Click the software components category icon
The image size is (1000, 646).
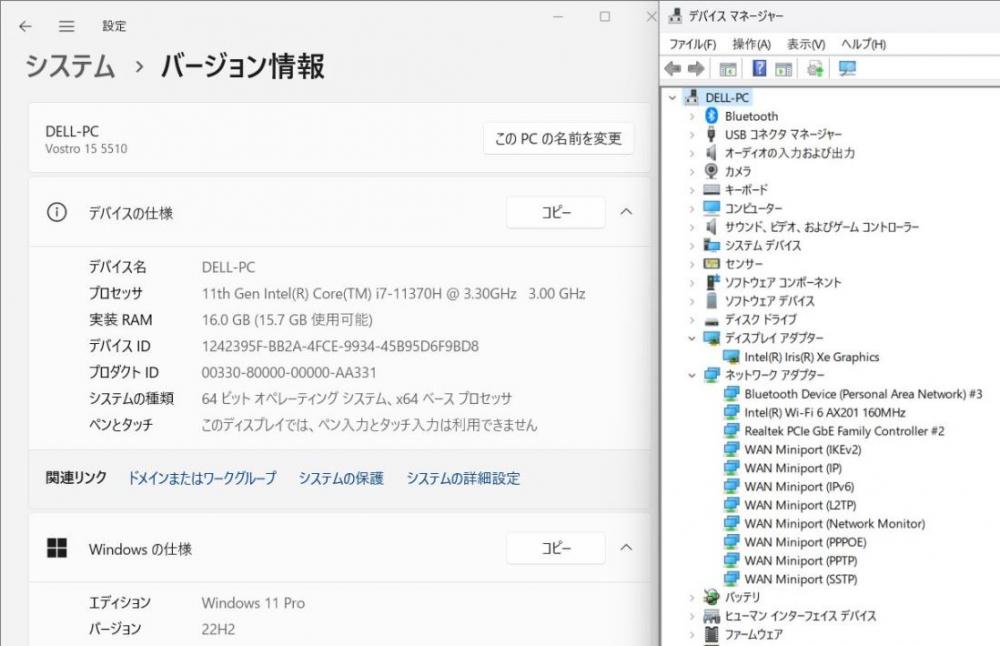pyautogui.click(x=712, y=282)
